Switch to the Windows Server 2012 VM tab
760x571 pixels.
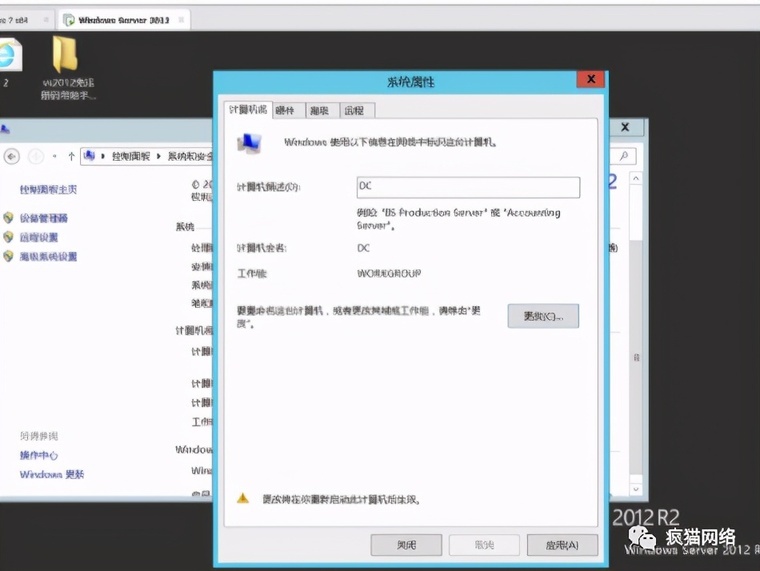(124, 20)
